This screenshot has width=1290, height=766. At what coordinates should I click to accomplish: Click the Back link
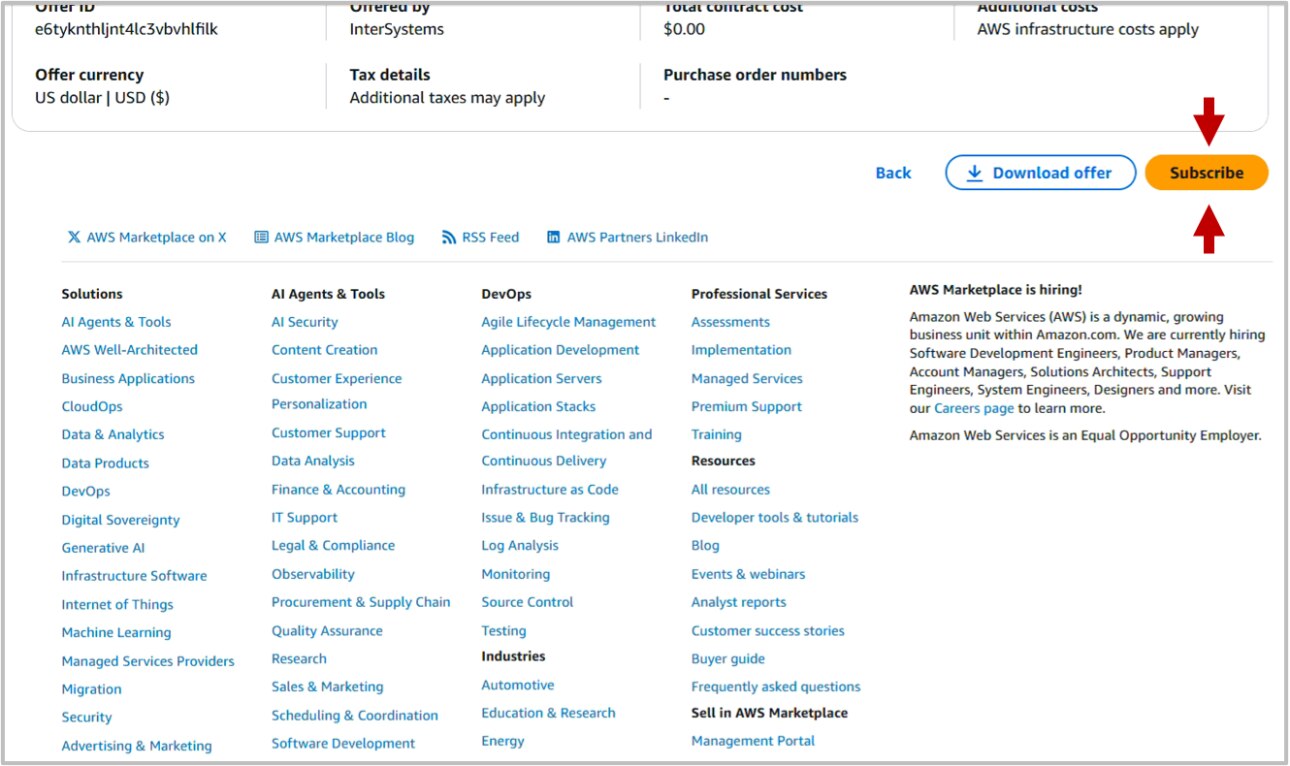[892, 172]
